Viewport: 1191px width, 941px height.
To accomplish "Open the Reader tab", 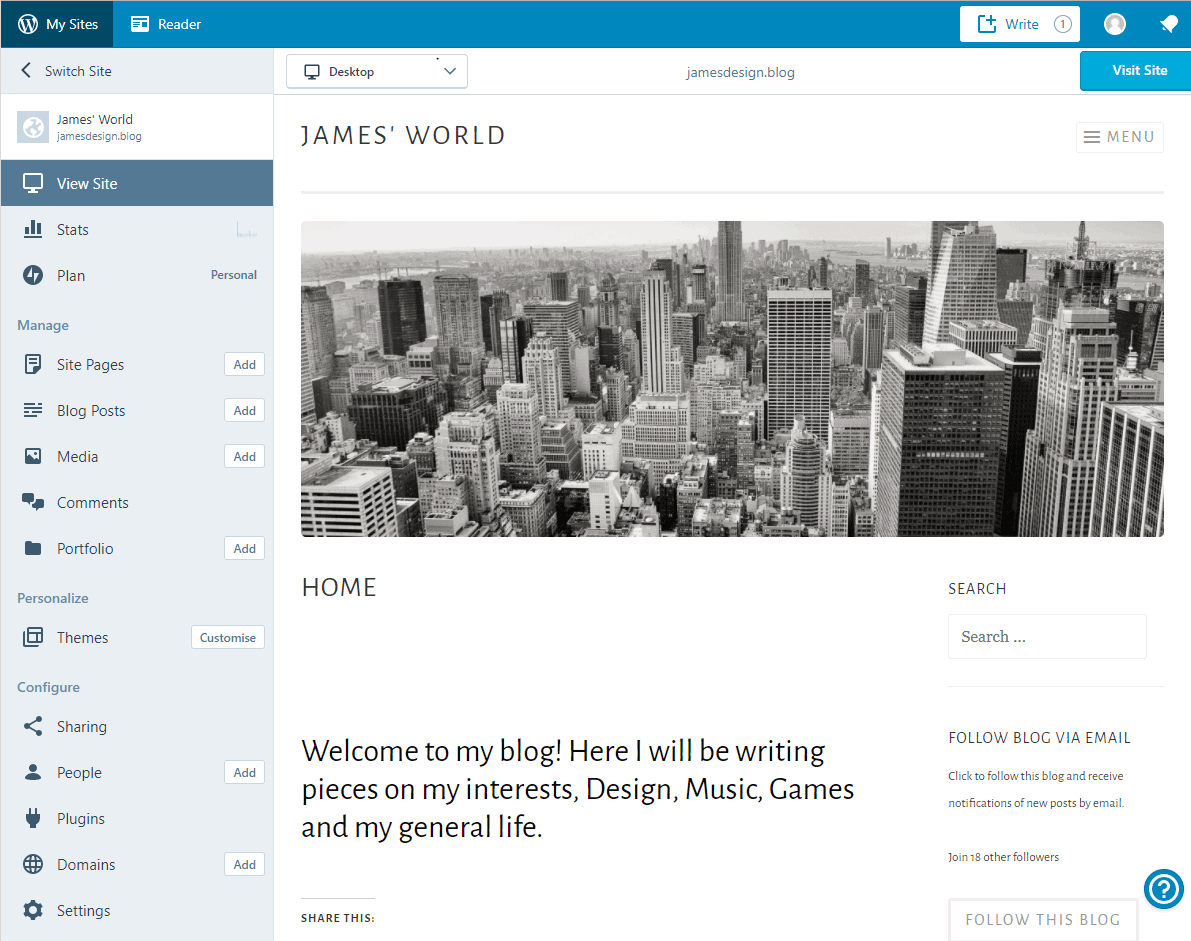I will click(x=166, y=24).
